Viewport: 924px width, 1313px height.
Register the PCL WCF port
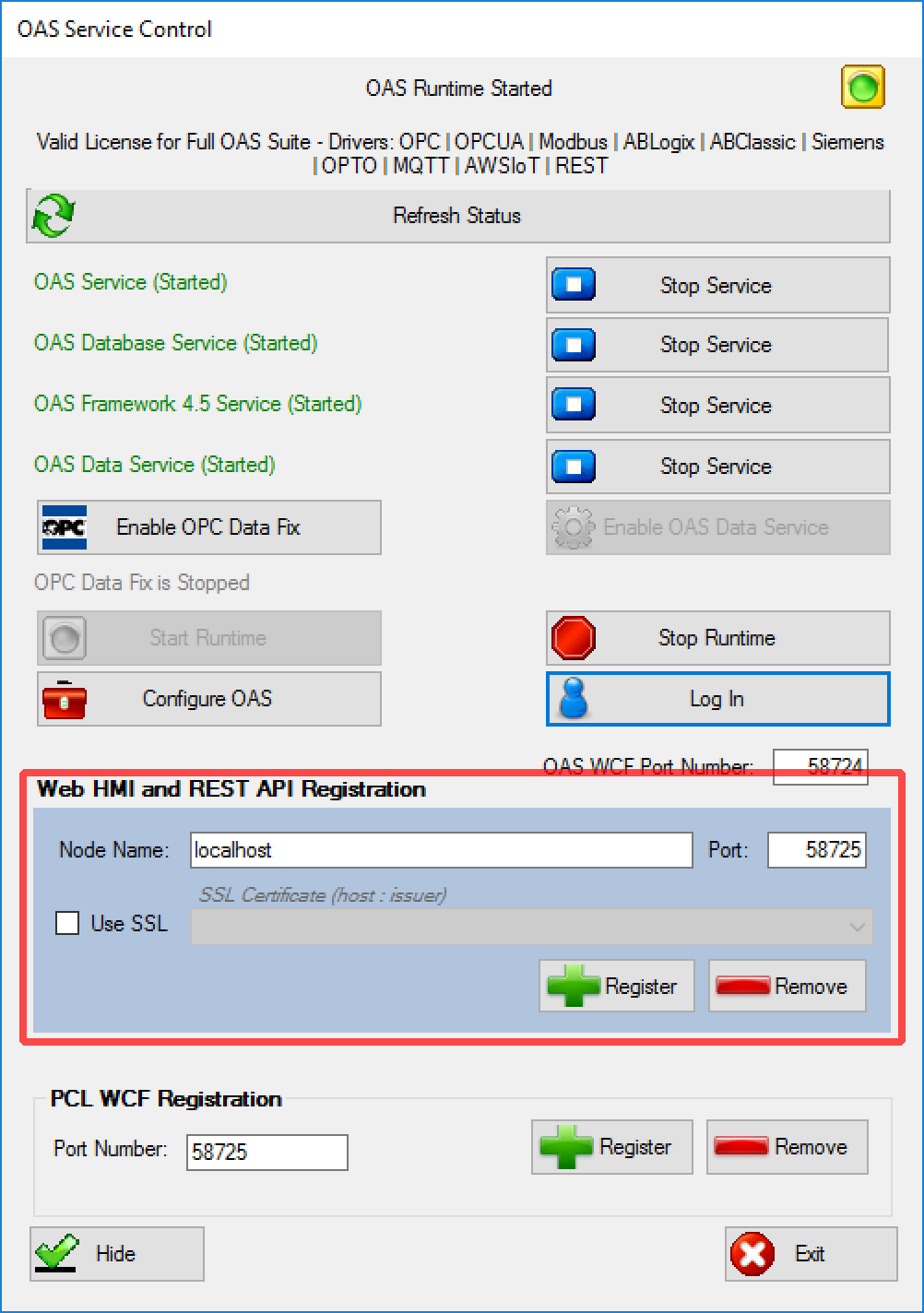tap(612, 1147)
